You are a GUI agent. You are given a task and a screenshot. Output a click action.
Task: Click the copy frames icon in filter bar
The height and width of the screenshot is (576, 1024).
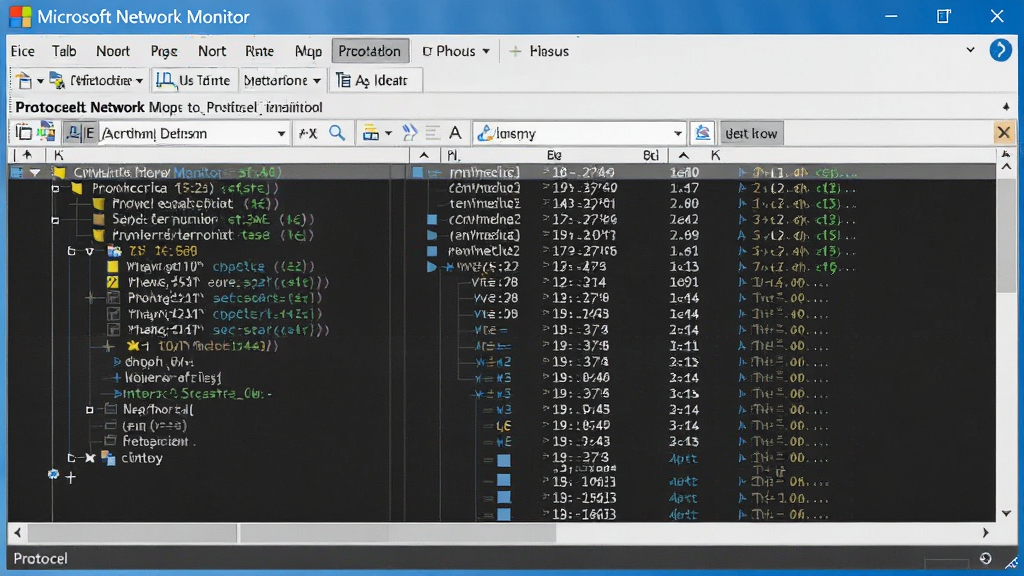[24, 133]
